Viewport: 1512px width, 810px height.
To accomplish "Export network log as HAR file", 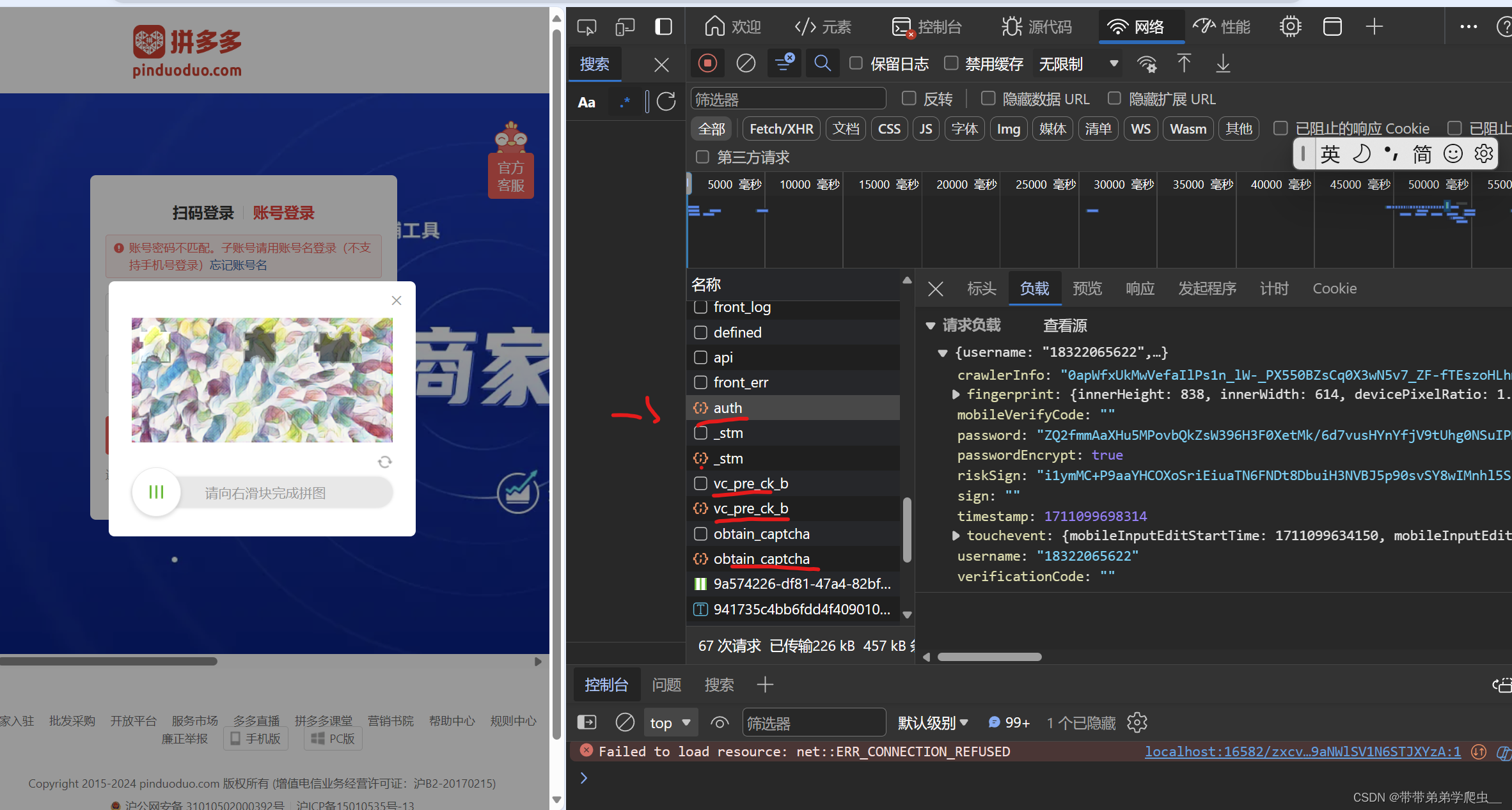I will 1223,65.
